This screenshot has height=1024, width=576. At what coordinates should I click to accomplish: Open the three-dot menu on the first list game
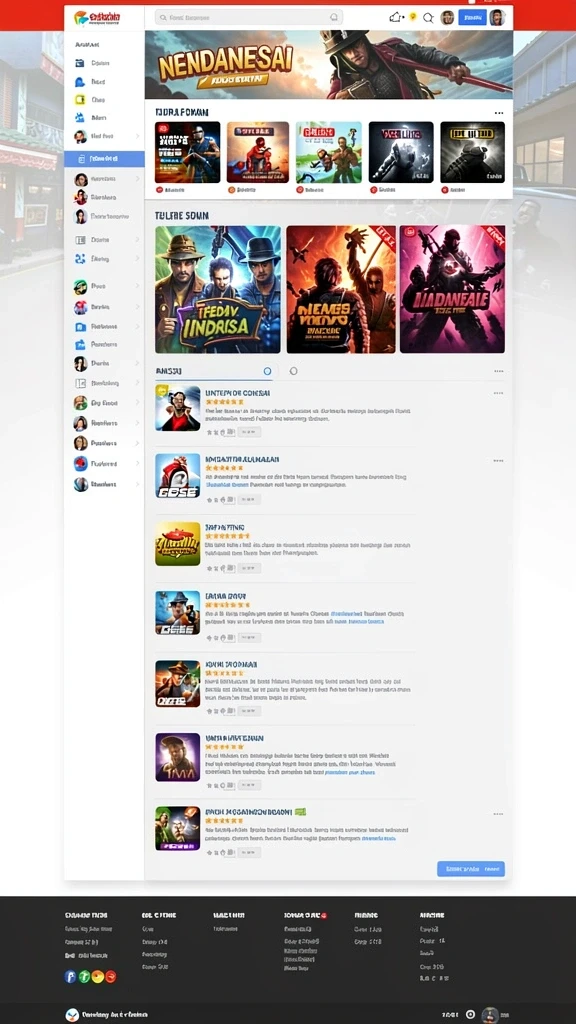pyautogui.click(x=498, y=393)
